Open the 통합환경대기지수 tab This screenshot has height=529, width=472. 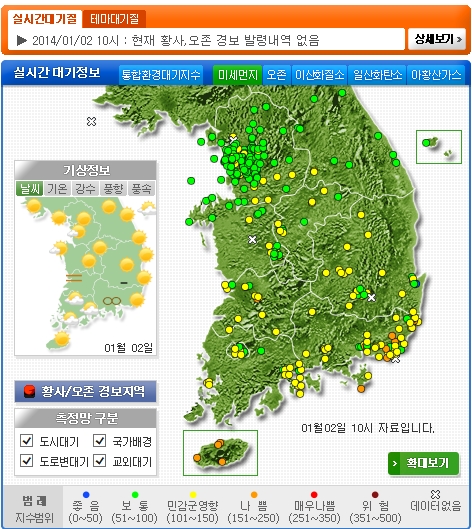click(x=161, y=75)
